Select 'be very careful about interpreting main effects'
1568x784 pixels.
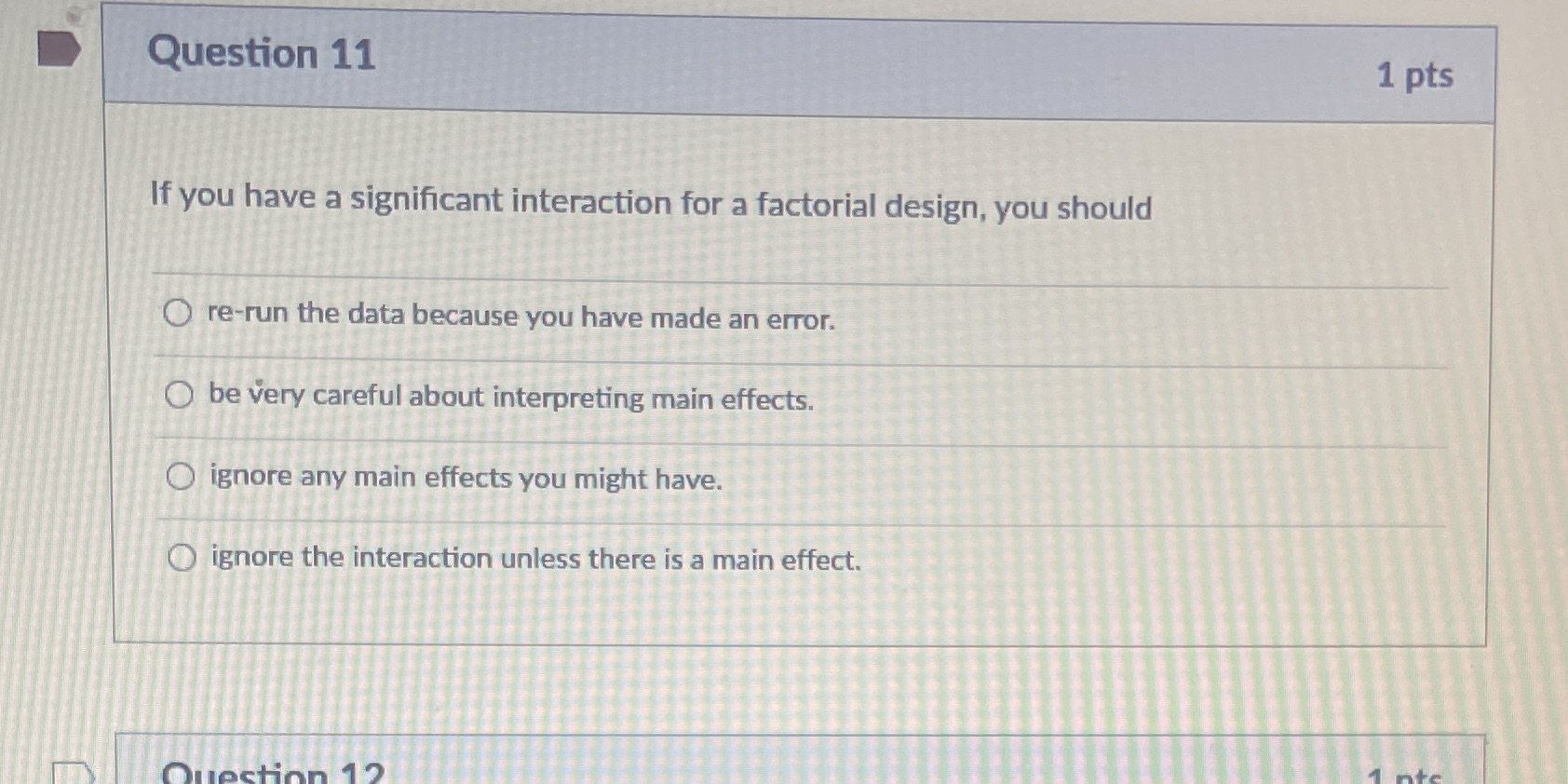coord(180,395)
